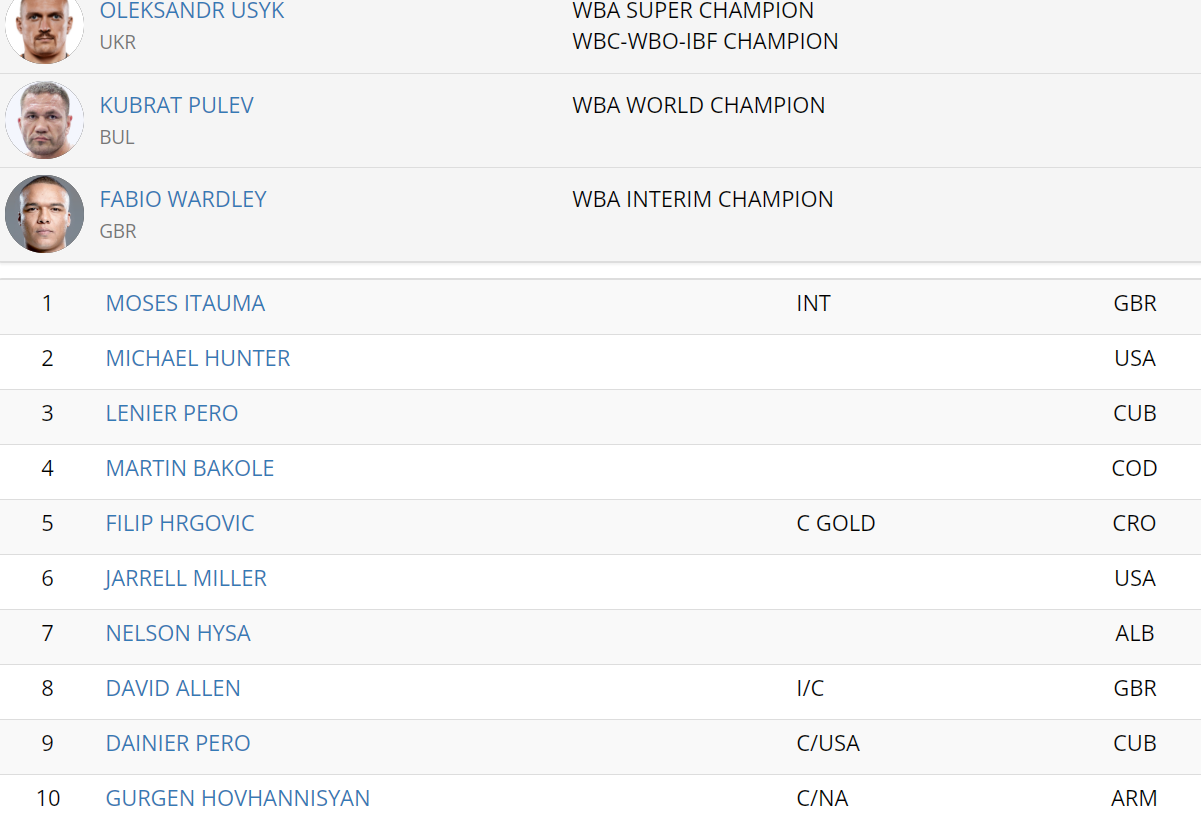Select Jarrell Miller in rankings
The image size is (1201, 820).
click(186, 578)
